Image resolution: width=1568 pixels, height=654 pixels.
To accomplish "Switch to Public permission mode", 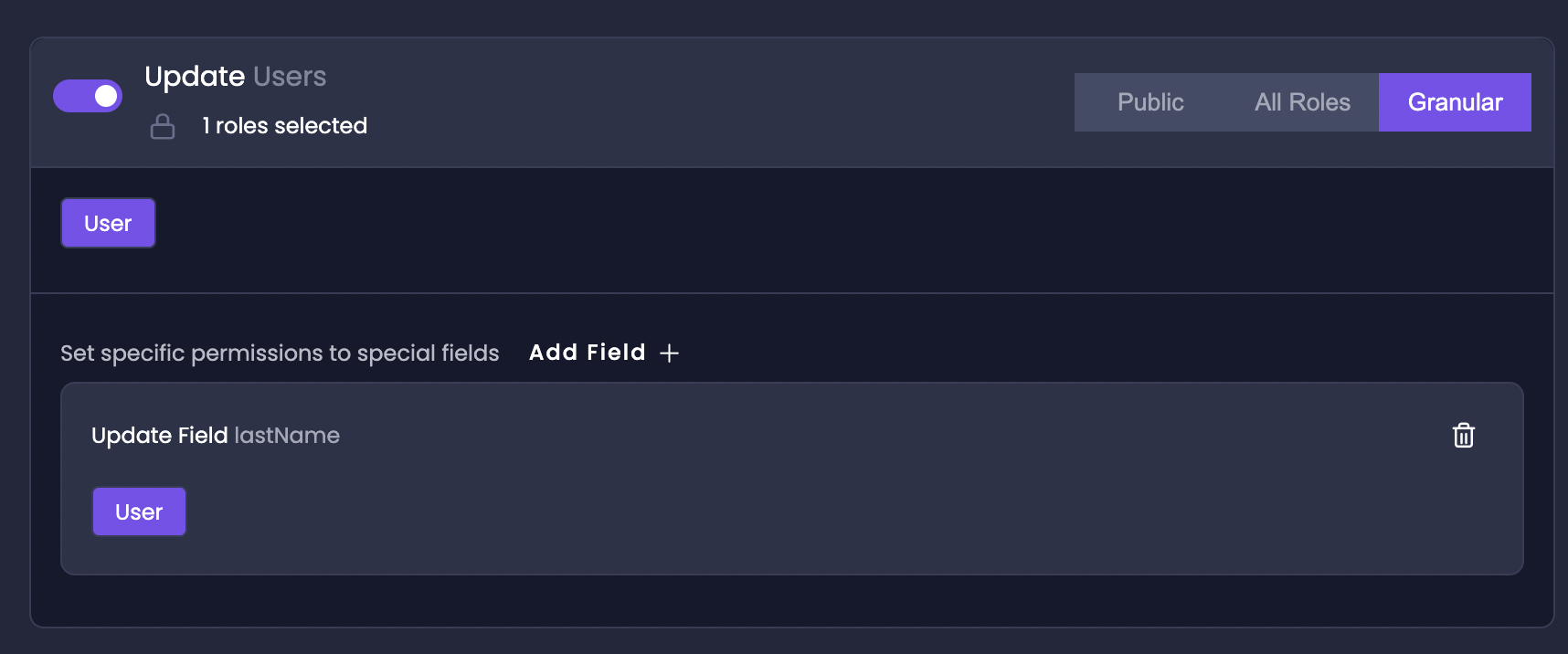I will (x=1150, y=102).
